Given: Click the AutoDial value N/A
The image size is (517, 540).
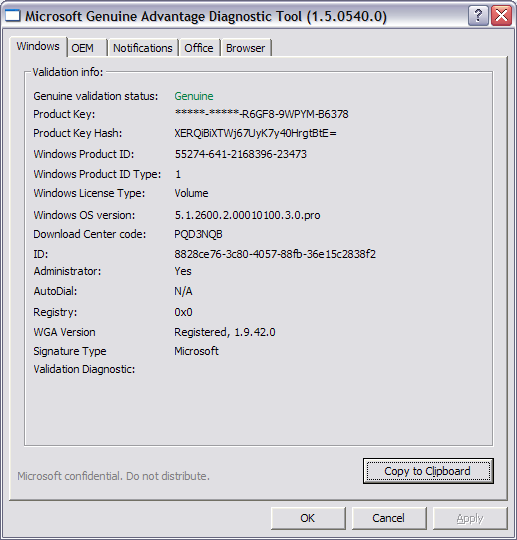Looking at the screenshot, I should [183, 291].
